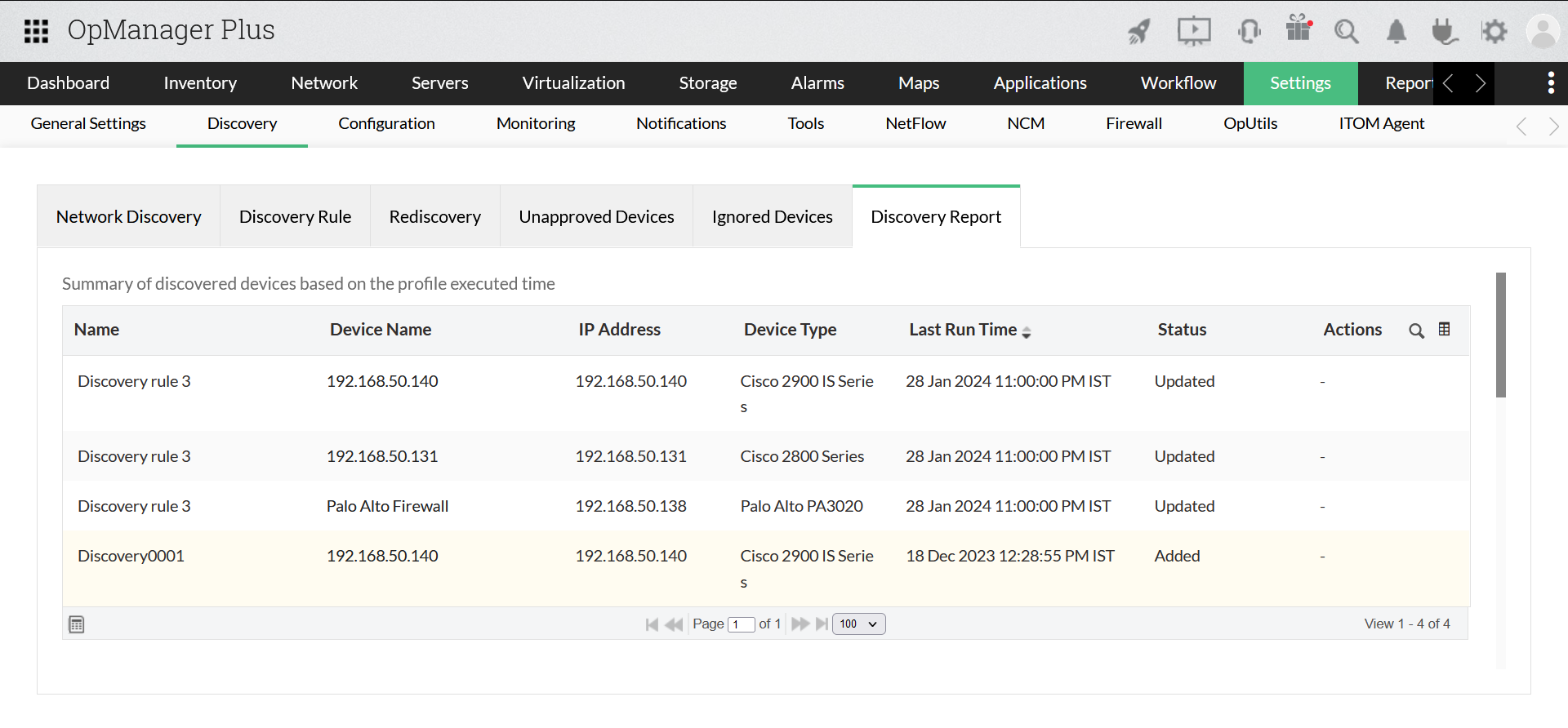Click the Palo Alto Firewall device name

pos(387,506)
